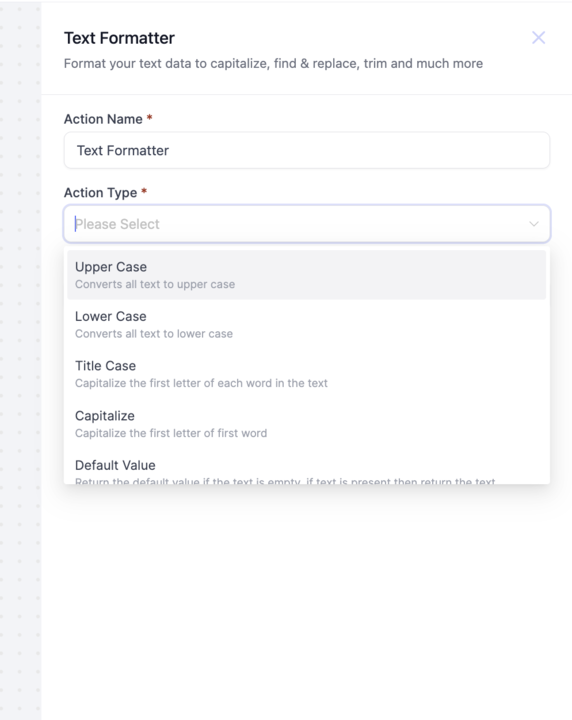
Task: Select the Capitalize option
Action: coord(307,423)
